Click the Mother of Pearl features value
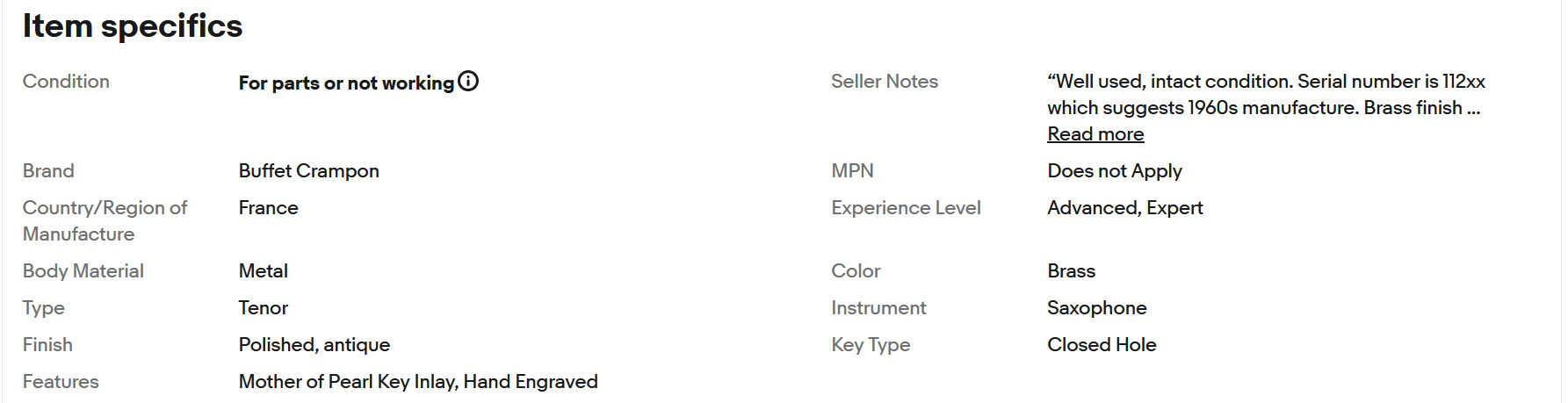1568x403 pixels. pos(418,382)
